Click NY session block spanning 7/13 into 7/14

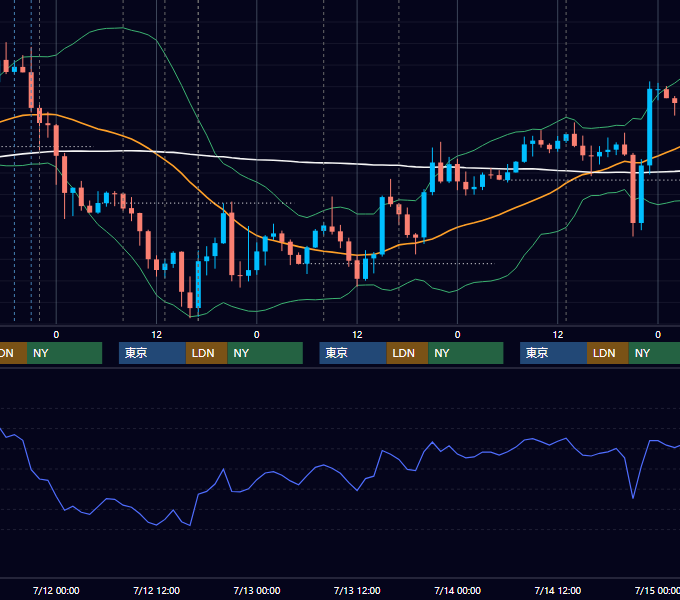(x=465, y=353)
